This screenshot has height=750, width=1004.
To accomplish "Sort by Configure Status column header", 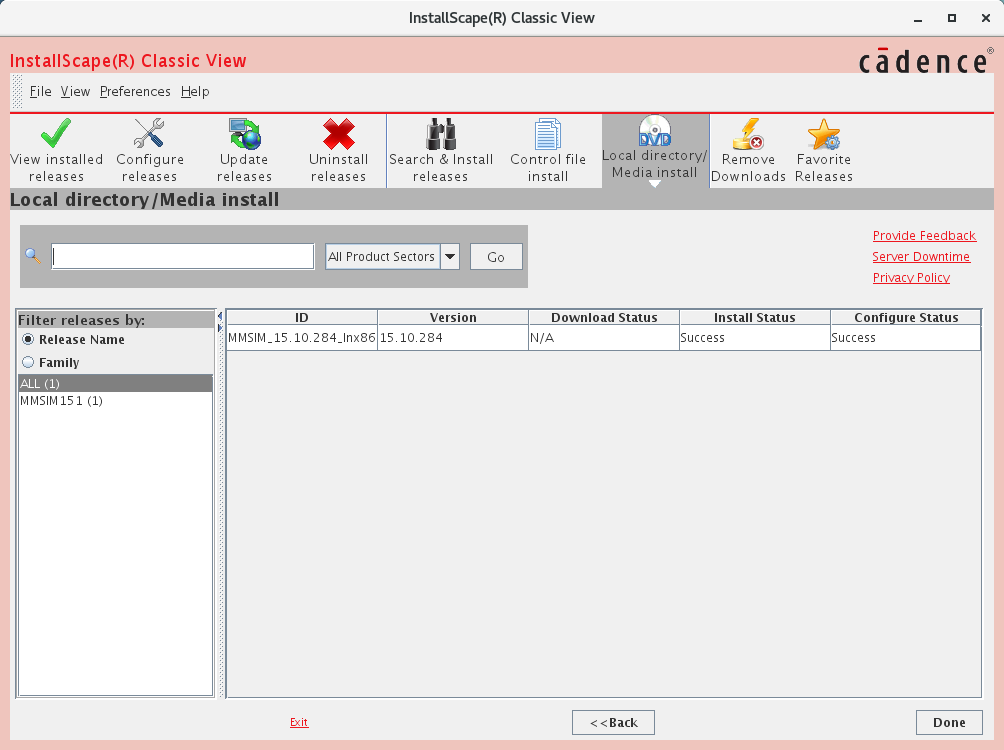I will pyautogui.click(x=906, y=318).
